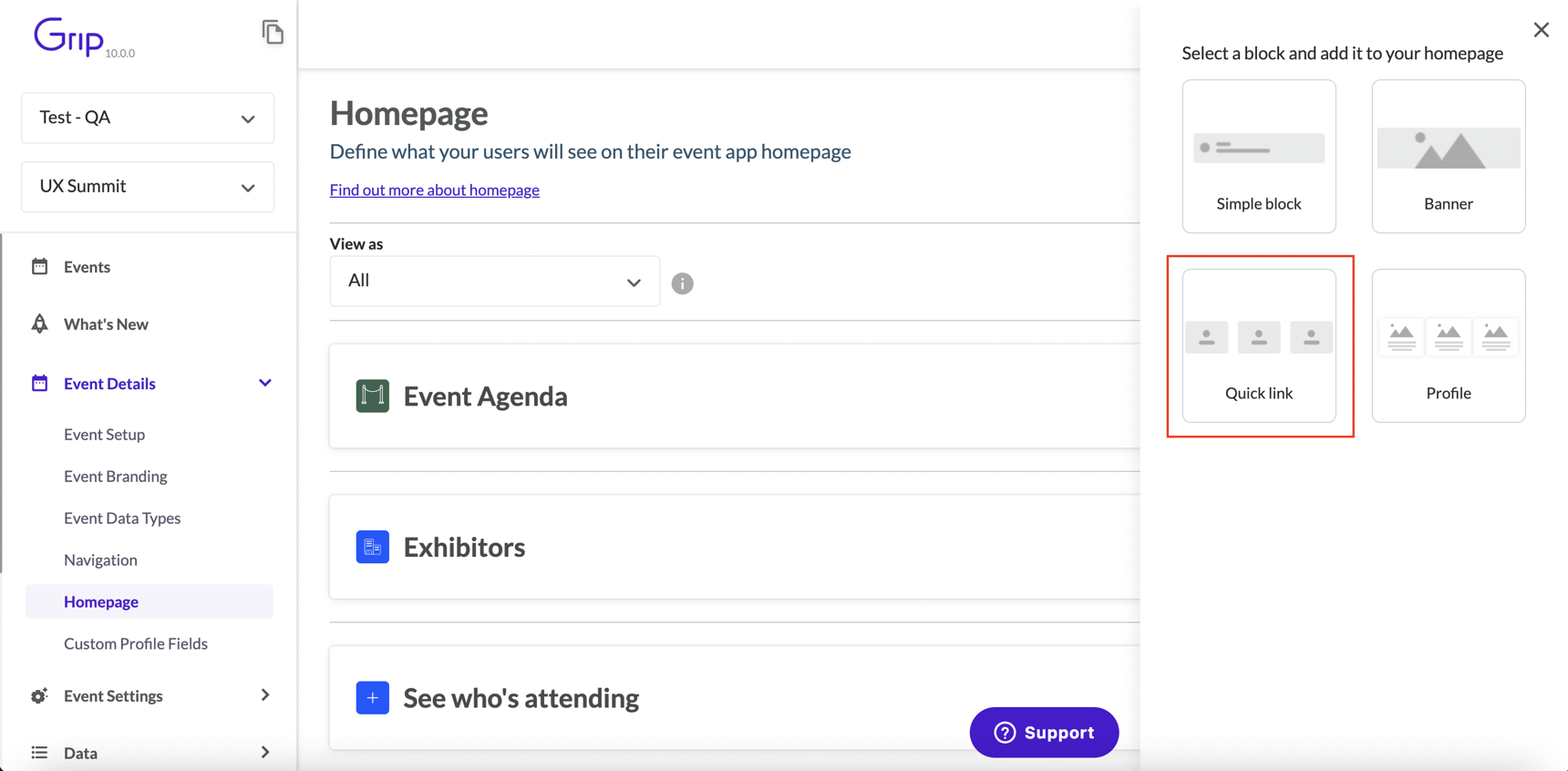This screenshot has width=1568, height=771.
Task: Expand the Event Settings section
Action: pos(264,695)
